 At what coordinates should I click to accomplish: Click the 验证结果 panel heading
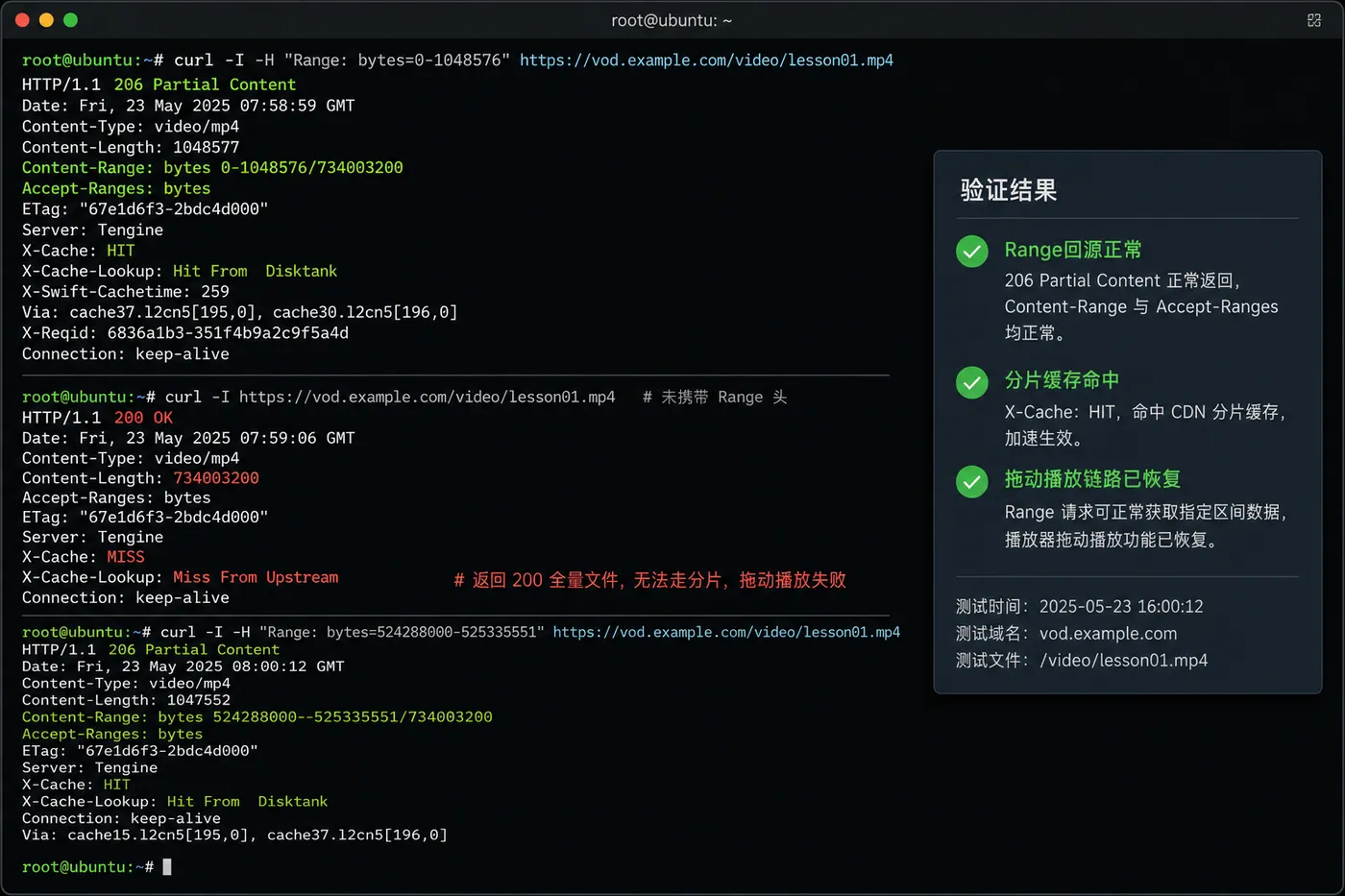coord(1009,190)
